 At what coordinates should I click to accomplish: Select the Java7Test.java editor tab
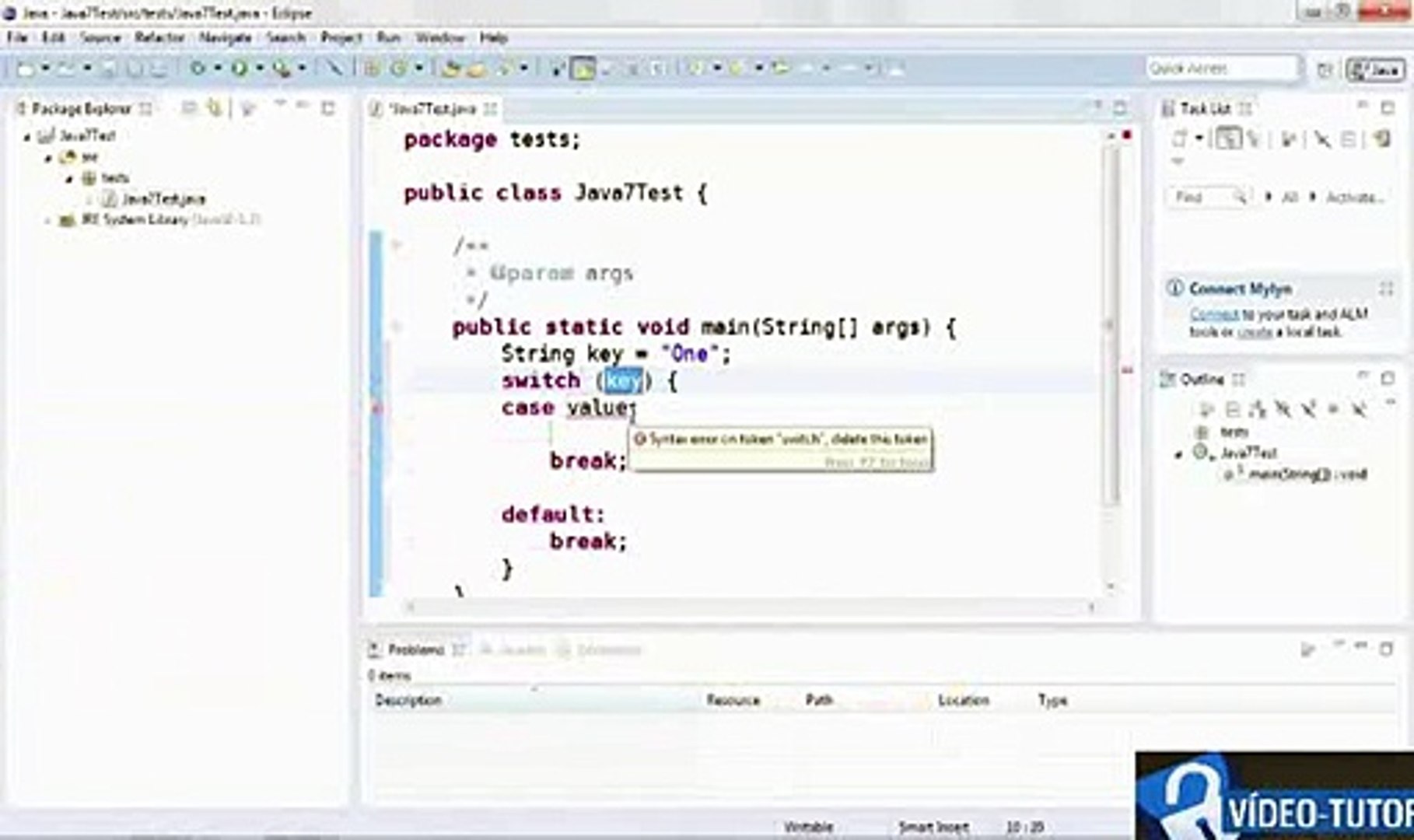432,108
